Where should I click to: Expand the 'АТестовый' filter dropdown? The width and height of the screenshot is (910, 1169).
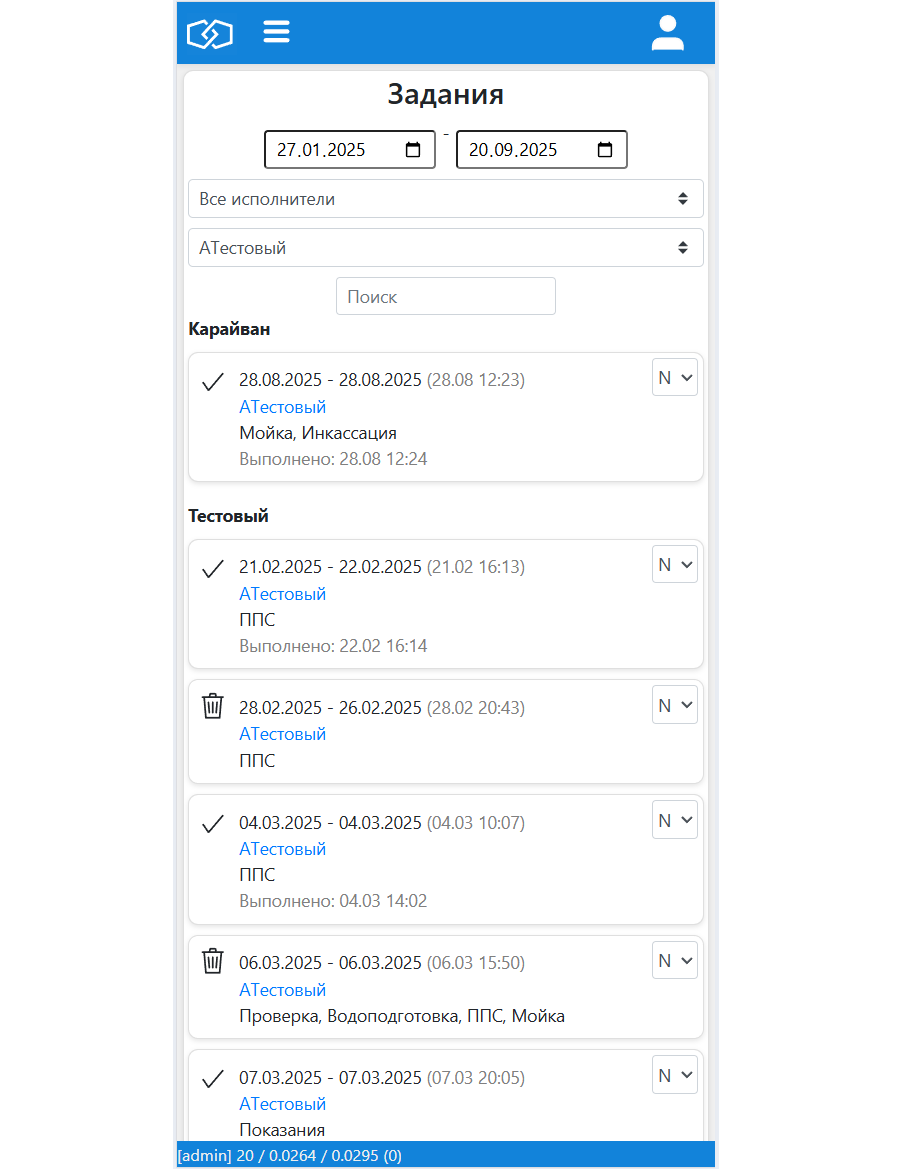point(445,248)
